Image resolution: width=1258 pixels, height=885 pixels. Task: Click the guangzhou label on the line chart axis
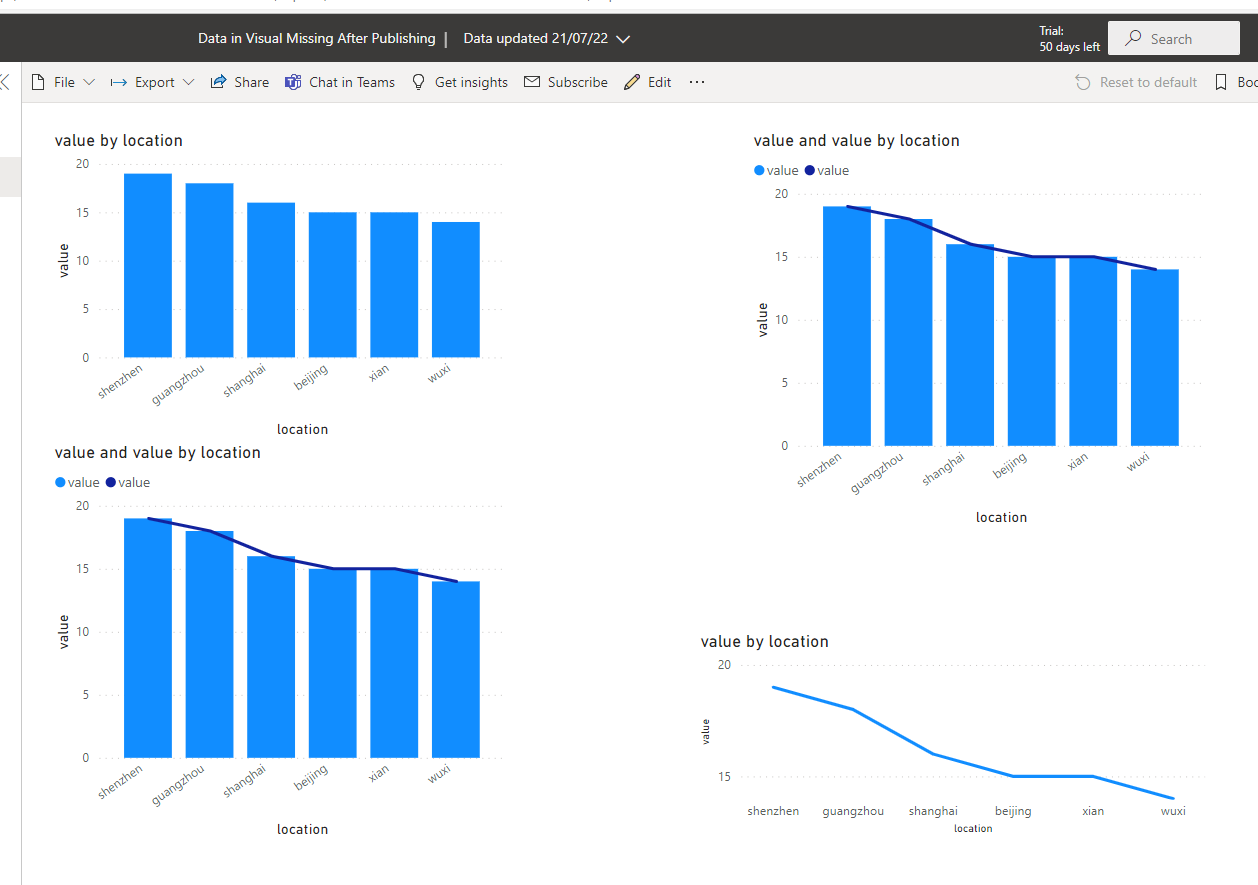pyautogui.click(x=853, y=811)
